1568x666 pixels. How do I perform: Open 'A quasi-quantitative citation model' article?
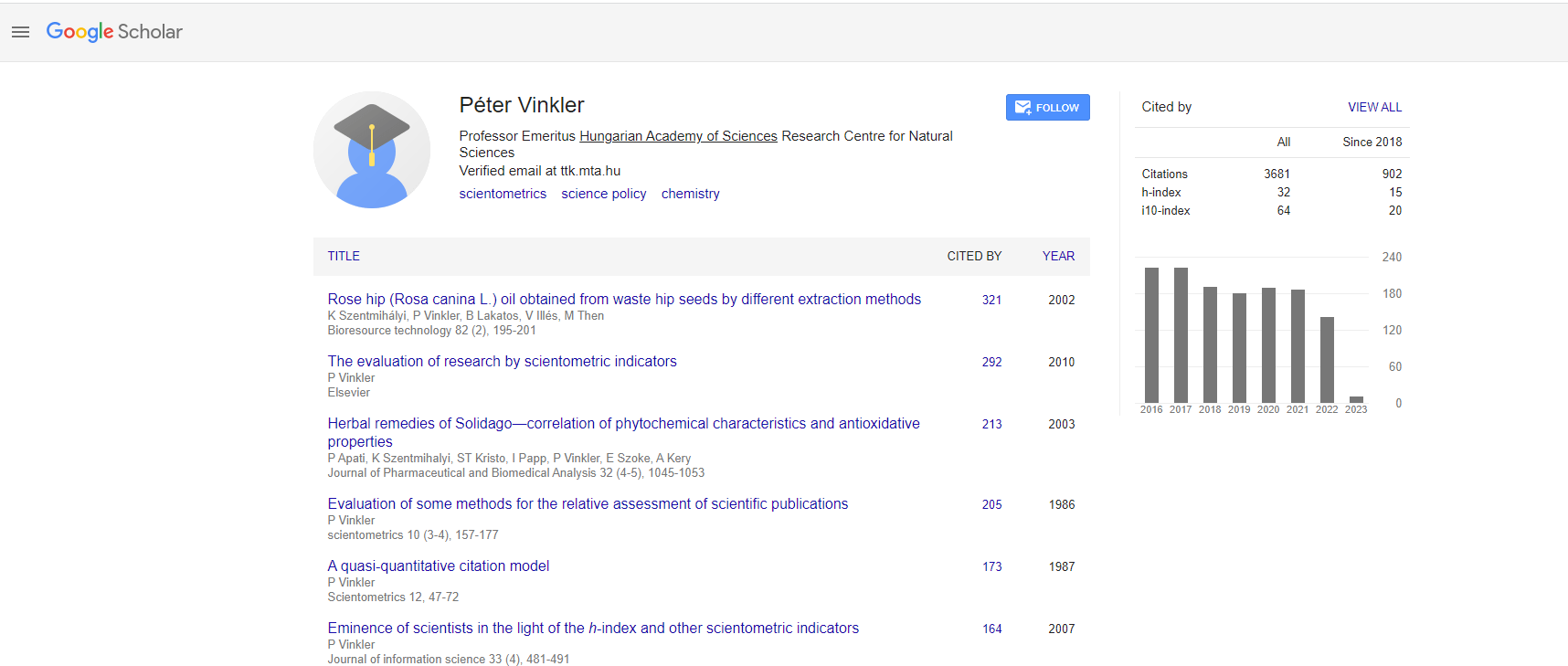point(439,566)
